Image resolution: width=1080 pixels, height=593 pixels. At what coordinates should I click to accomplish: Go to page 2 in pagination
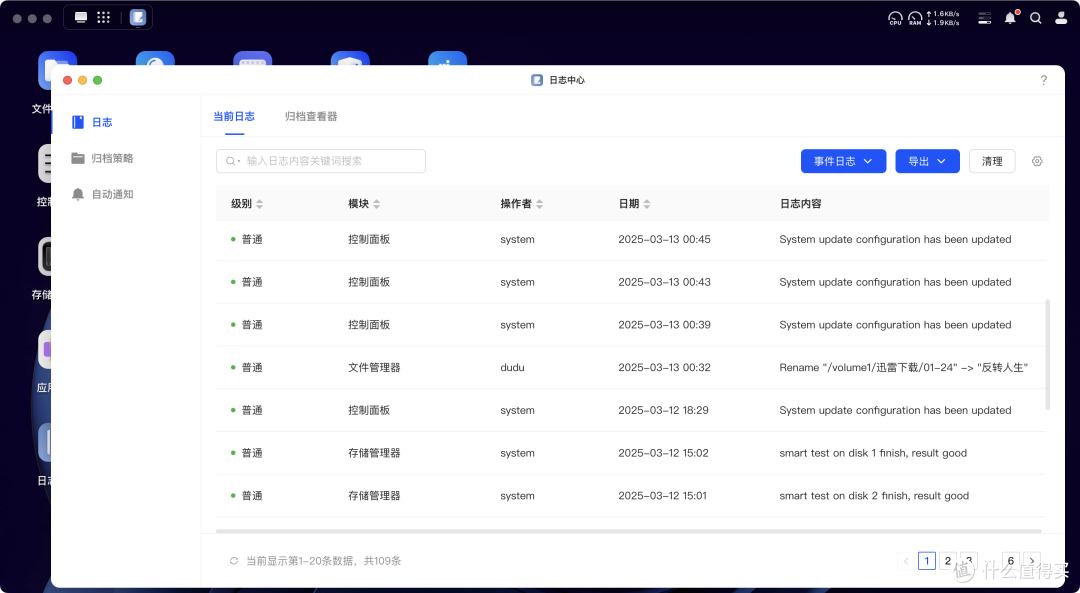coord(948,561)
